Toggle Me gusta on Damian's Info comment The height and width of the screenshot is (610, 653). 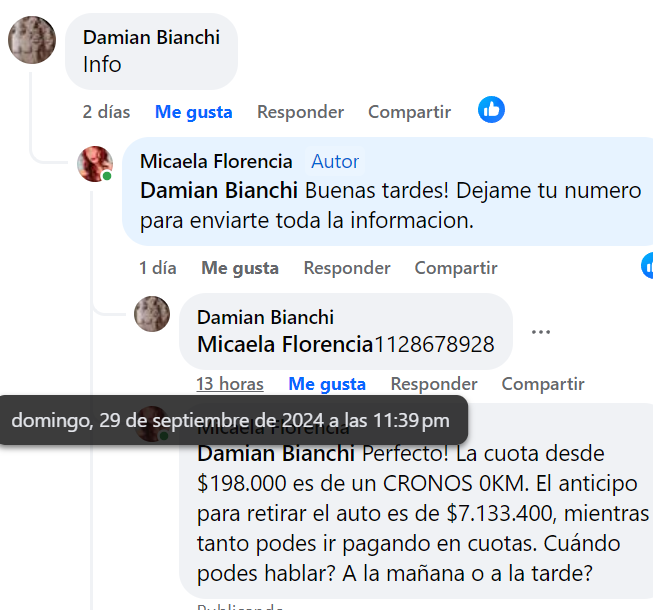point(194,112)
